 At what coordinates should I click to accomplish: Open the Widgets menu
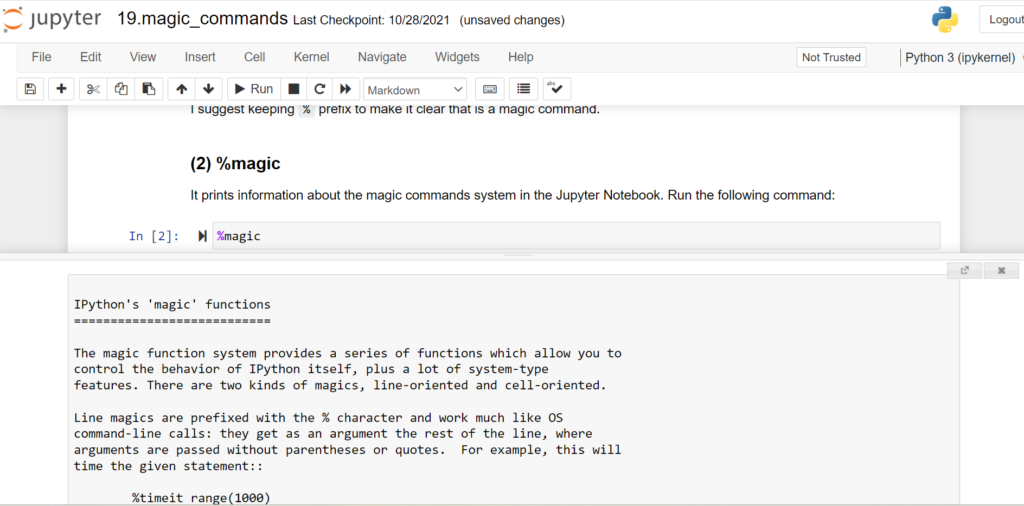[x=457, y=57]
